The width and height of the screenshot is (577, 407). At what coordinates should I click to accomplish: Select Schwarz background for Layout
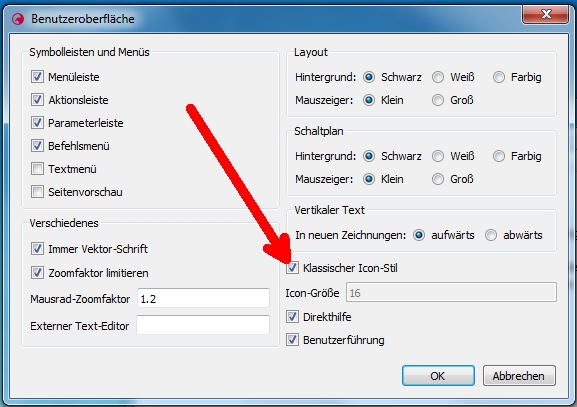369,77
